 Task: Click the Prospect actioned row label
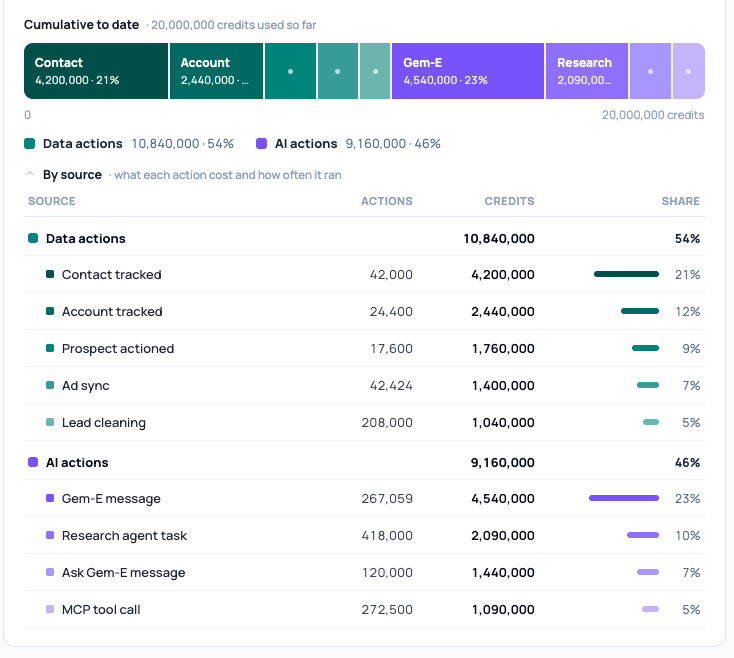click(x=118, y=349)
